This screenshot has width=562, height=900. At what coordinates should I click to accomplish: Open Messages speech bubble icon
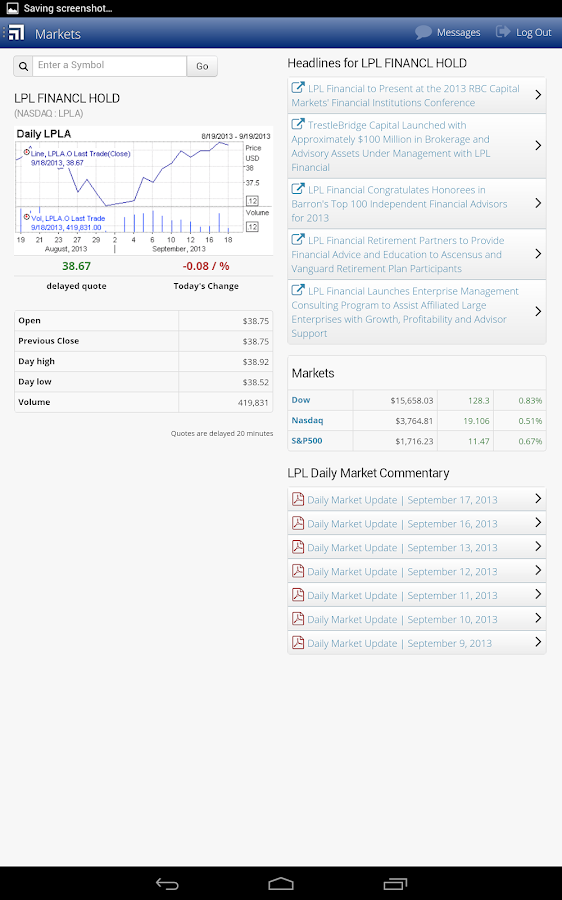424,32
